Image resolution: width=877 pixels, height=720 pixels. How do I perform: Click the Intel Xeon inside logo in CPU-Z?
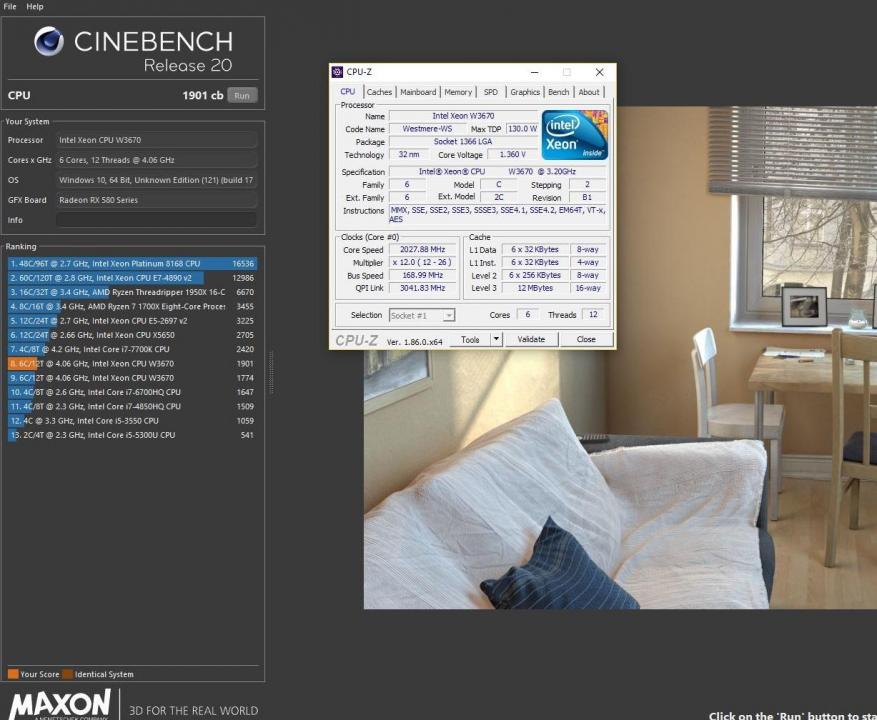tap(574, 135)
